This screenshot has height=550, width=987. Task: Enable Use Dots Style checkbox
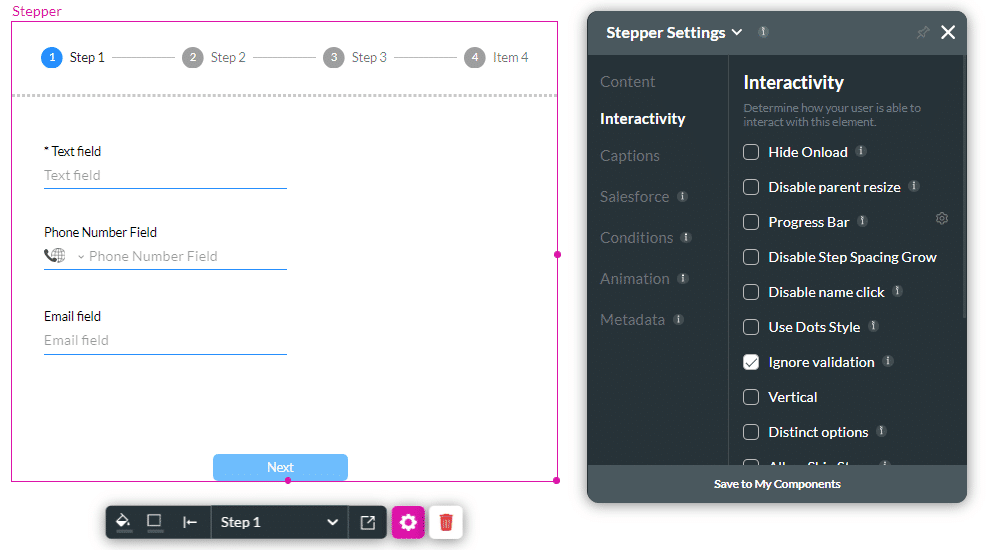tap(751, 327)
